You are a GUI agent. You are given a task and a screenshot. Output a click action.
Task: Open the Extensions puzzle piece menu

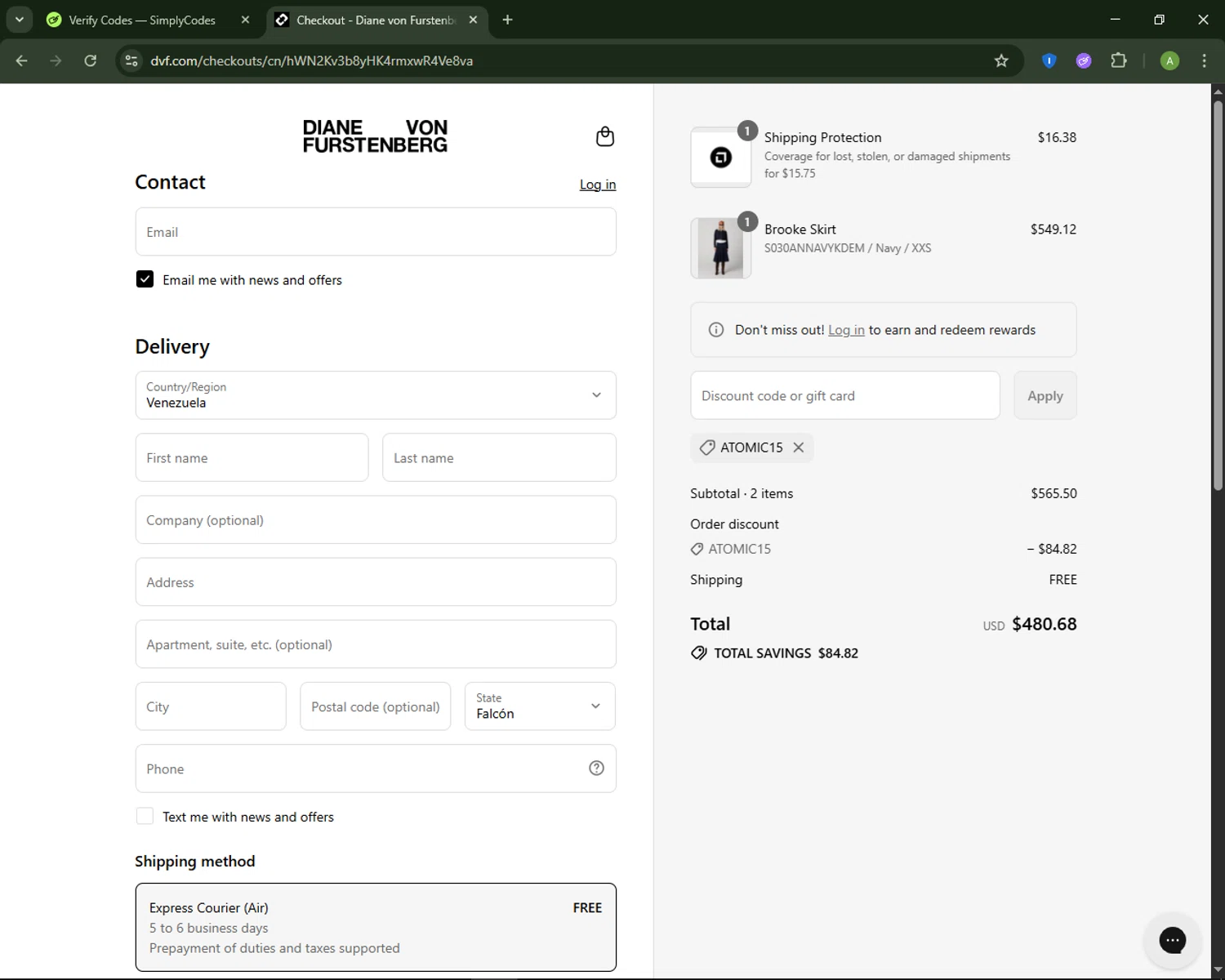(x=1119, y=60)
